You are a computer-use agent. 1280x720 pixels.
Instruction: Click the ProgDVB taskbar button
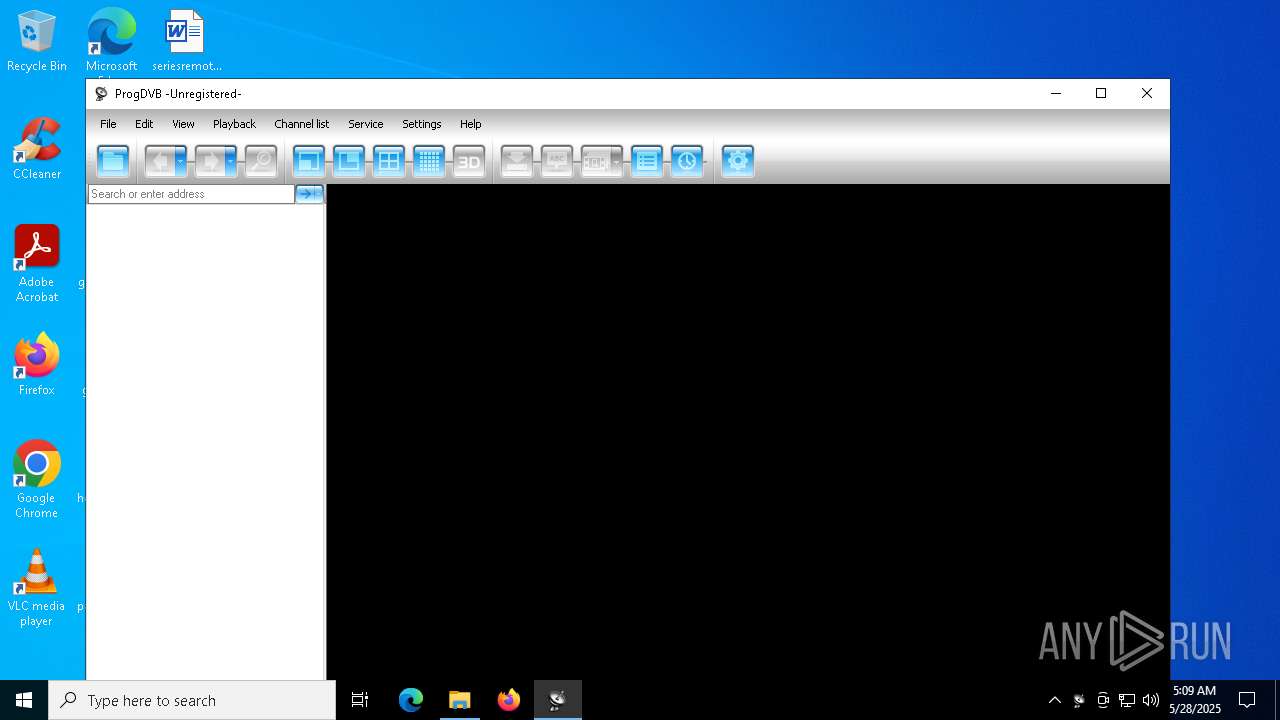pyautogui.click(x=558, y=700)
